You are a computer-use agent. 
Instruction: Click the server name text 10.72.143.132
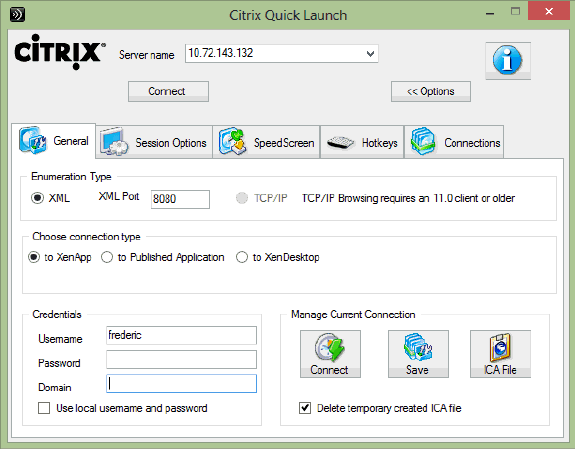220,53
